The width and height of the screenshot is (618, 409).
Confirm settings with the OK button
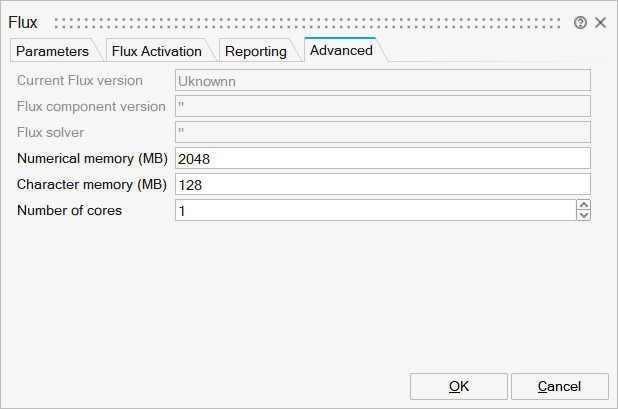point(459,386)
